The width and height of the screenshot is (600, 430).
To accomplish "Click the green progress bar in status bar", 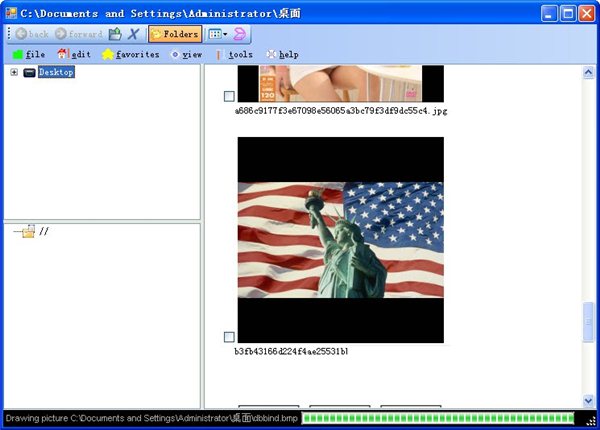I will [438, 418].
